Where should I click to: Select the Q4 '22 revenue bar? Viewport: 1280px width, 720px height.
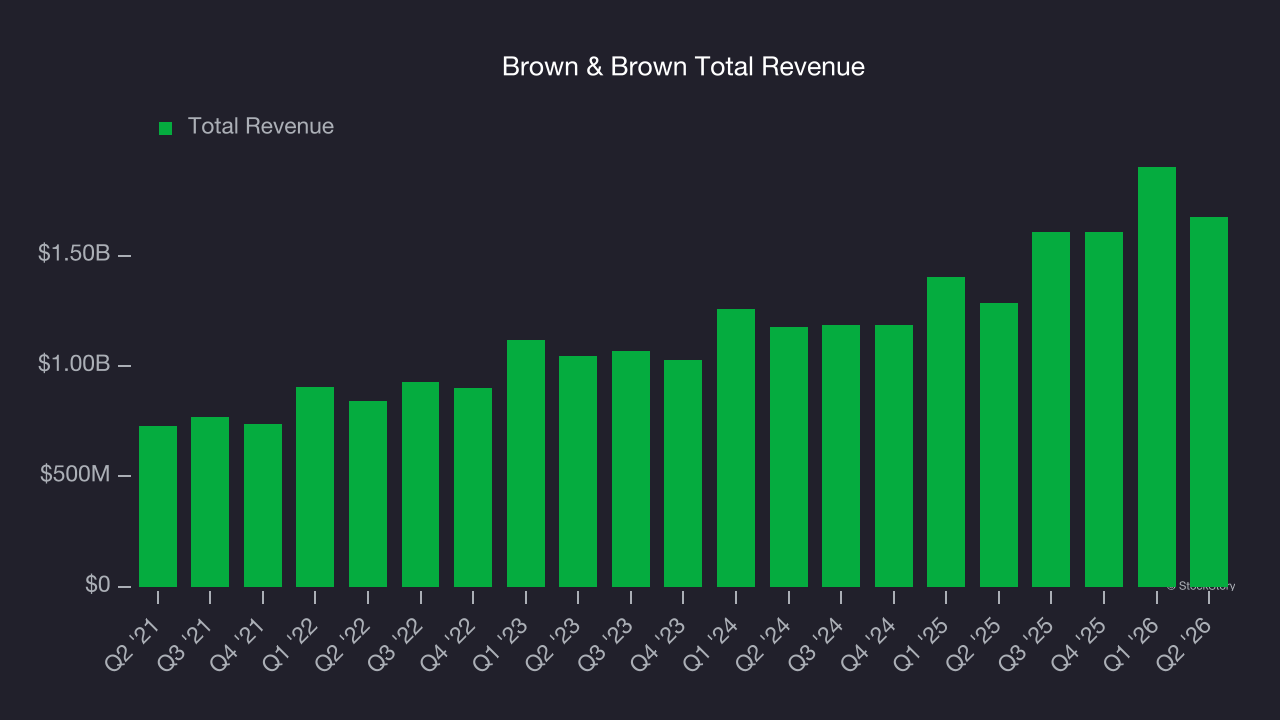click(x=473, y=487)
